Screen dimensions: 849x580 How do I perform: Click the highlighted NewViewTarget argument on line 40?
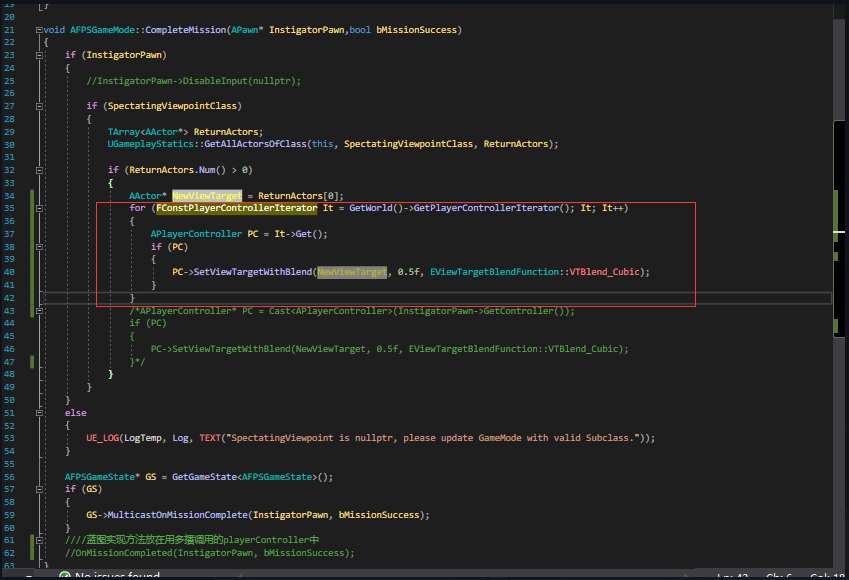click(x=352, y=271)
